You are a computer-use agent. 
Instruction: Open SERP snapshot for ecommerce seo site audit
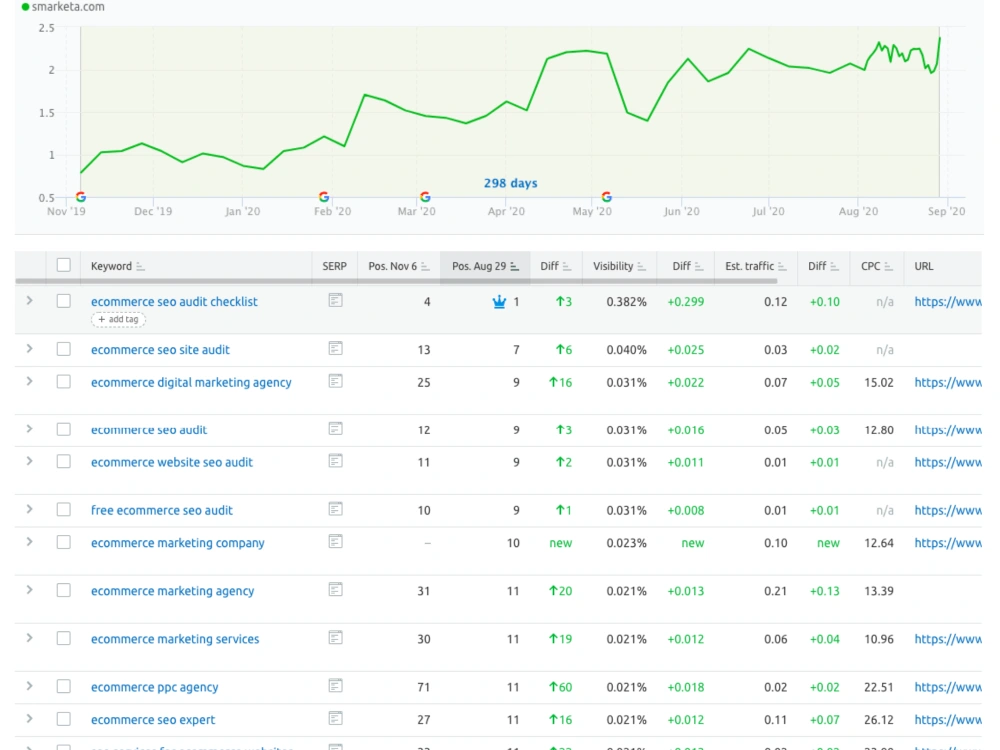335,348
